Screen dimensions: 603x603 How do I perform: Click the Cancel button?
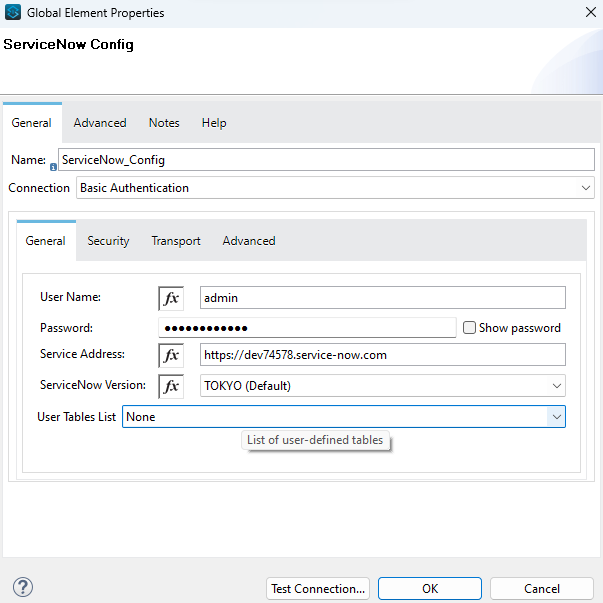pos(542,589)
